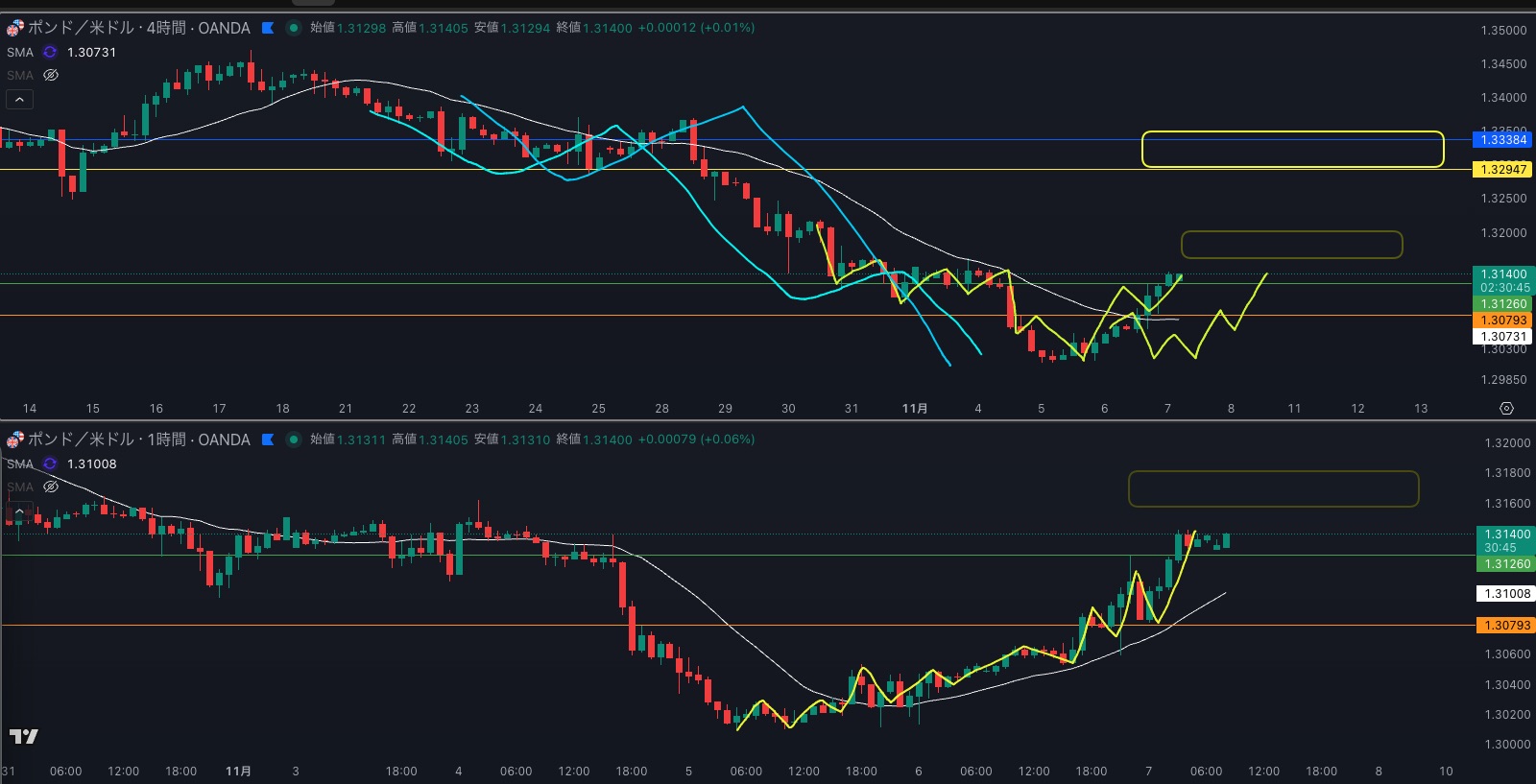The image size is (1536, 784).
Task: Click the green market status dot in the 1-hour chart
Action: tap(294, 440)
